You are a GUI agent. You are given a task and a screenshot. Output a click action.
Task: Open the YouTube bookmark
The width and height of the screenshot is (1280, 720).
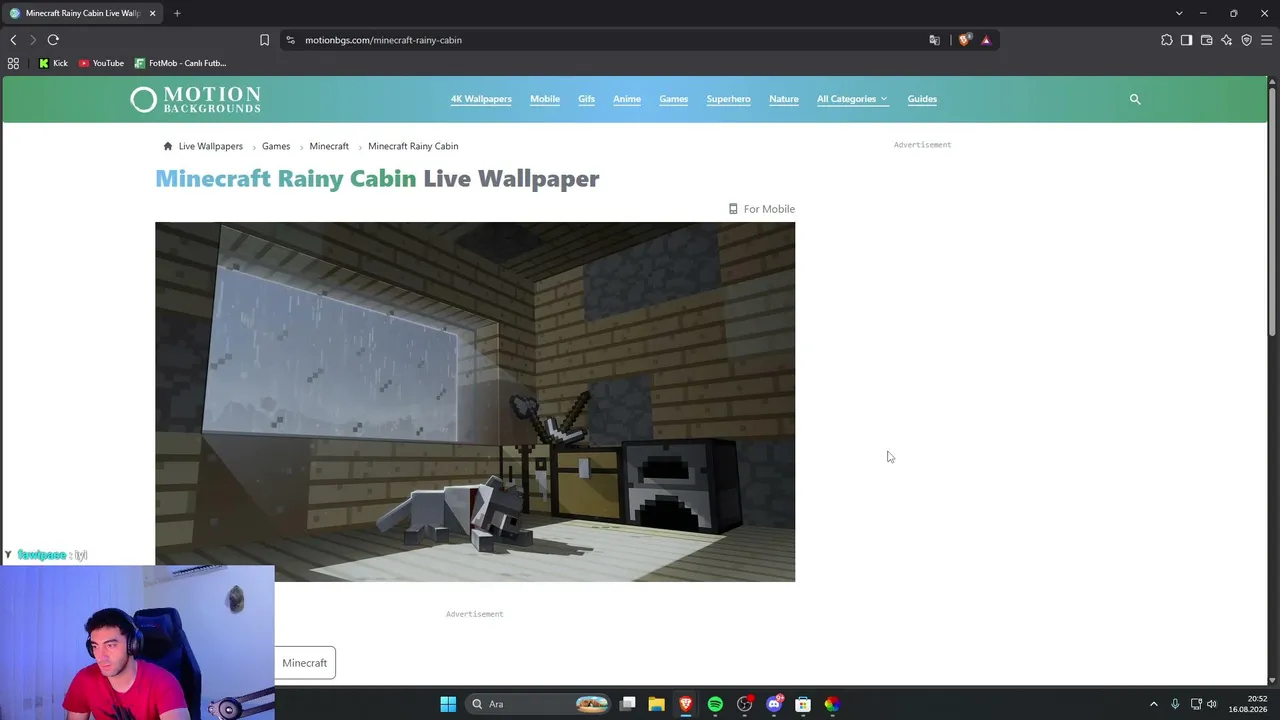pyautogui.click(x=101, y=63)
